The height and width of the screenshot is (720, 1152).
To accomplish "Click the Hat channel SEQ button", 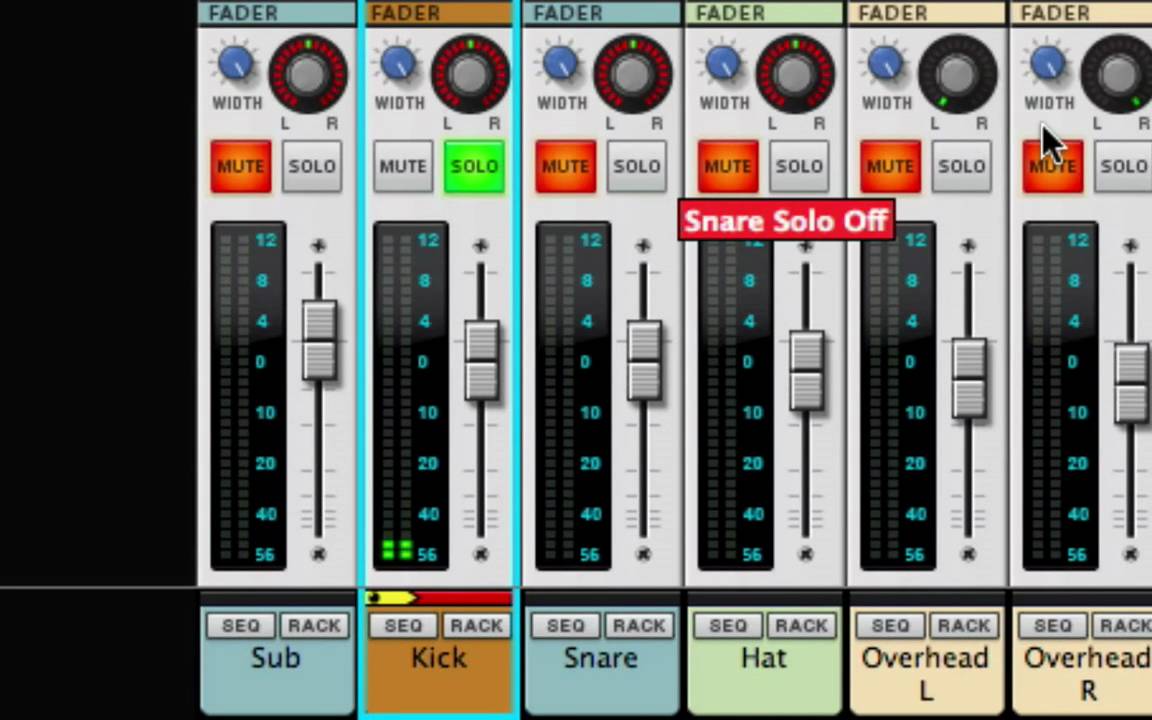I will click(728, 626).
